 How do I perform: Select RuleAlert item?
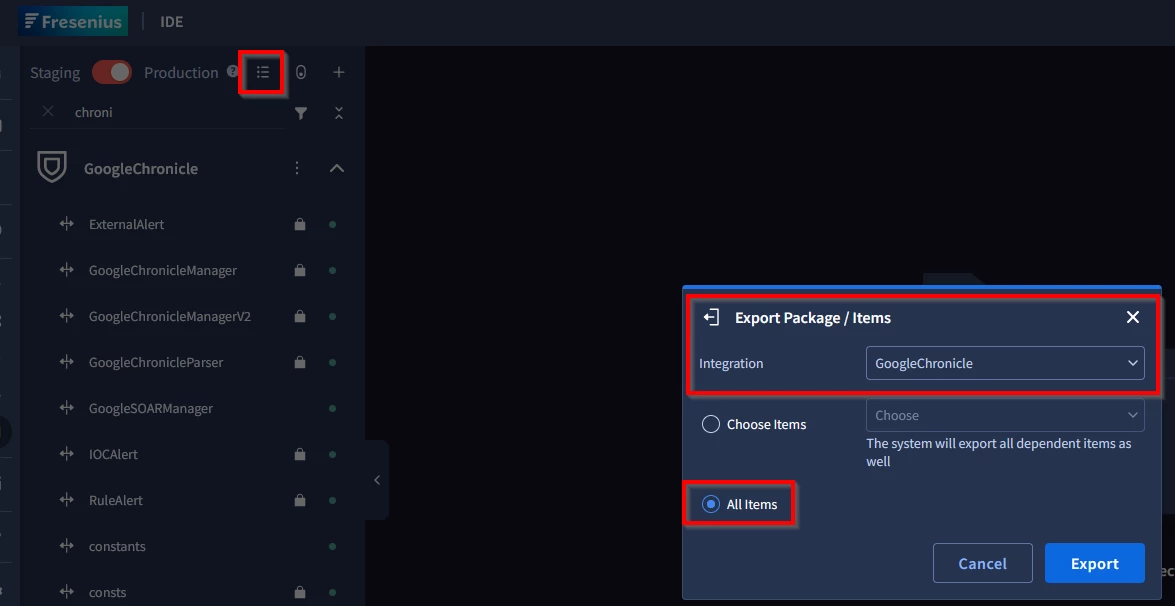click(115, 500)
